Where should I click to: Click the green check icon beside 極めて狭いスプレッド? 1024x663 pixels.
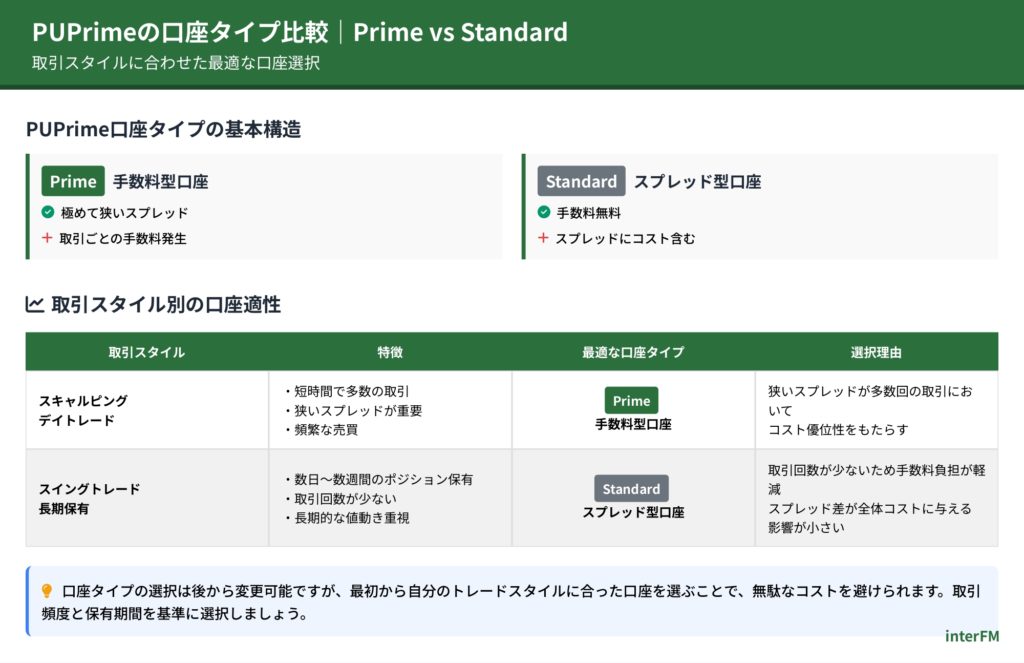pos(48,212)
